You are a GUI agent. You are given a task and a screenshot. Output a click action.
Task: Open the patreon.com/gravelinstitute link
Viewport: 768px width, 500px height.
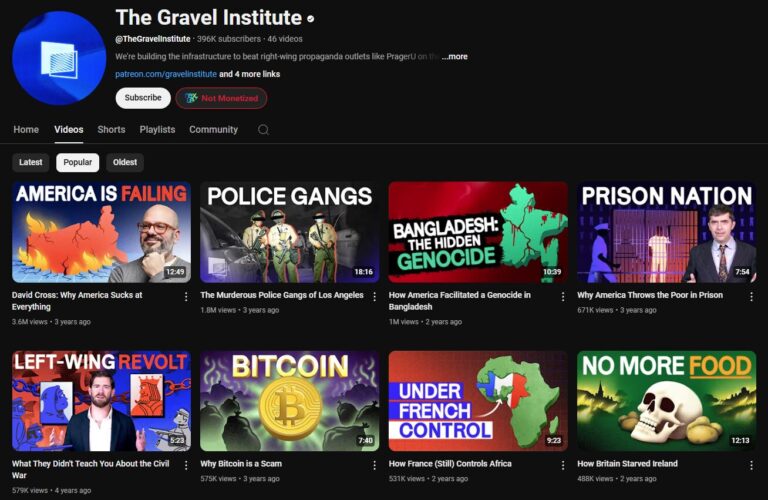tap(166, 74)
